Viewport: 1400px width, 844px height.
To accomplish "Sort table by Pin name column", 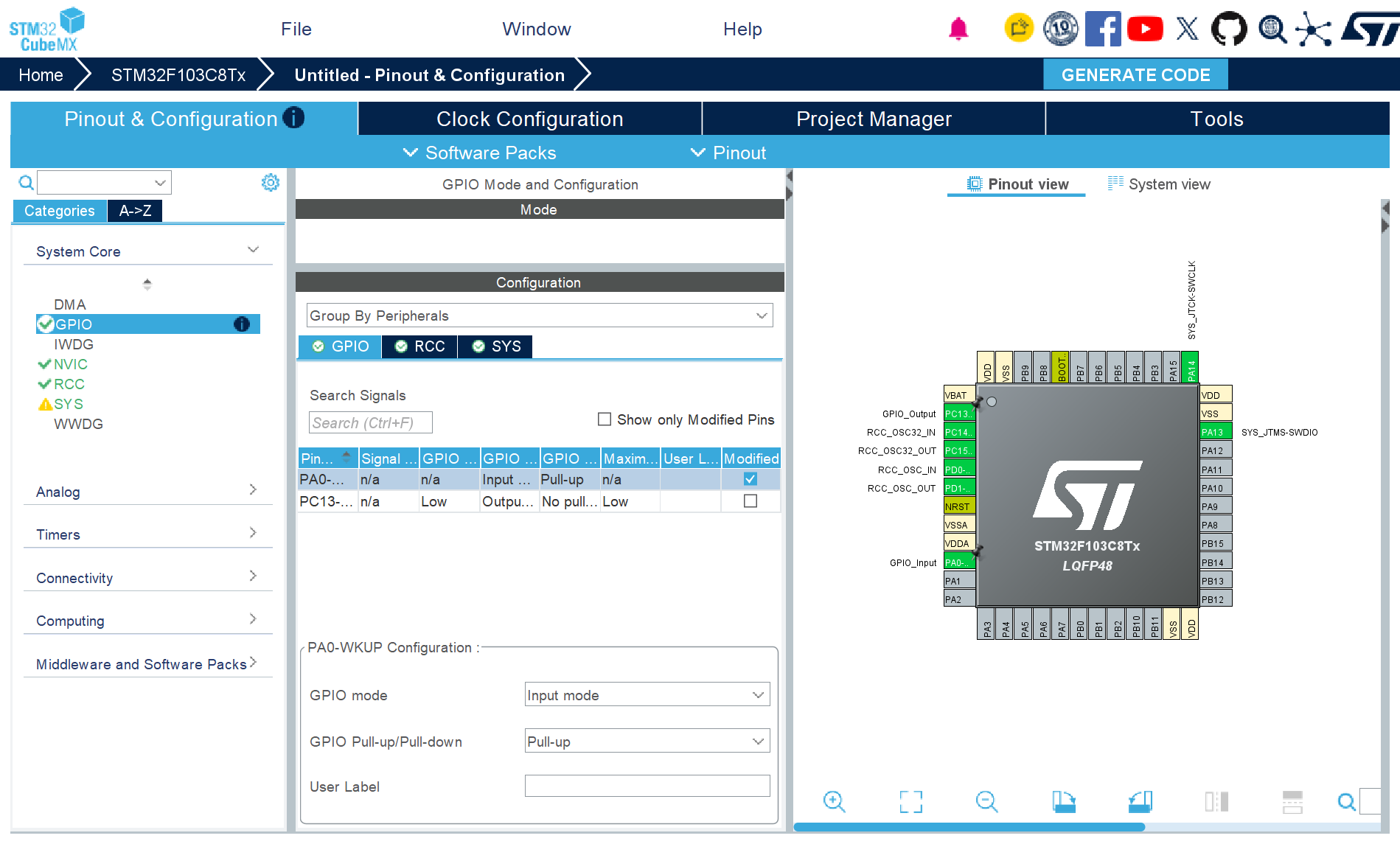I will tap(328, 458).
